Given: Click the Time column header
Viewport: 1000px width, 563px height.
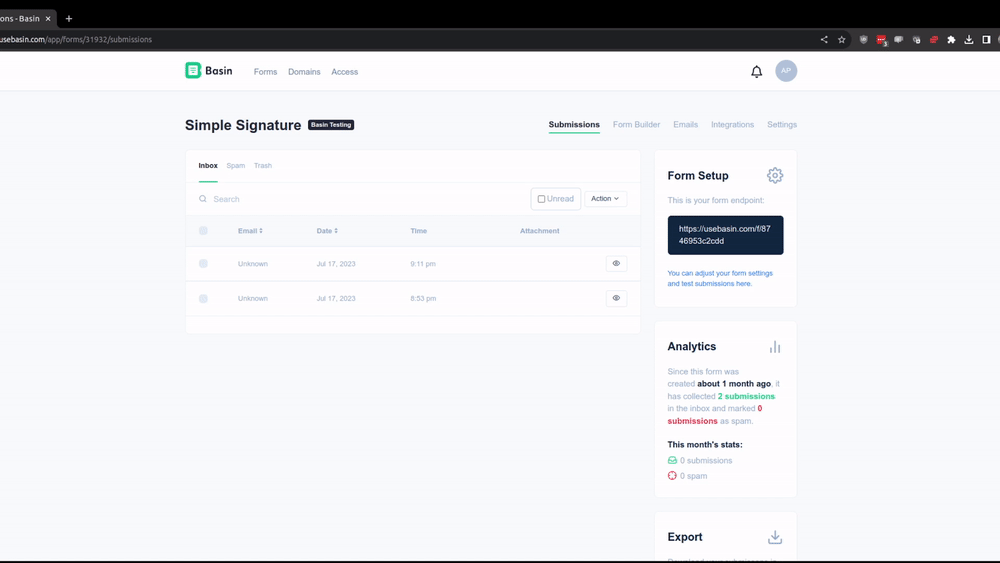Looking at the screenshot, I should 418,231.
